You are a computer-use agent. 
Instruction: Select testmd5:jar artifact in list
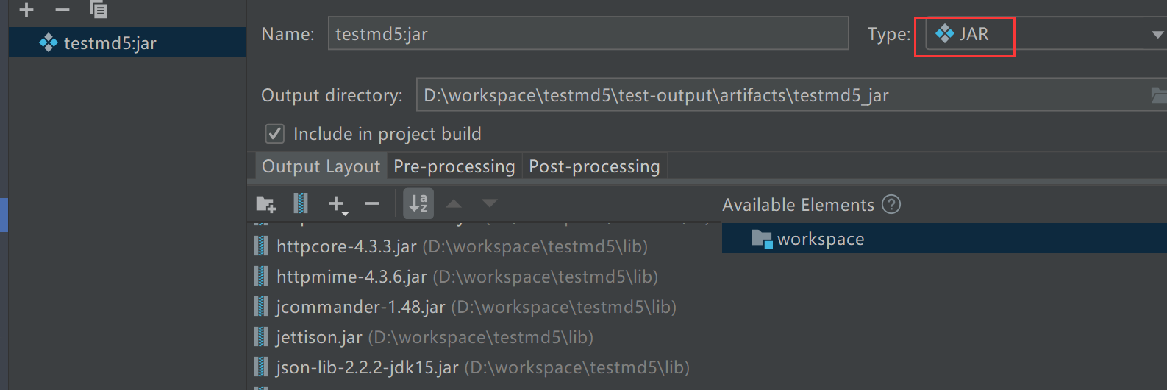(x=127, y=42)
